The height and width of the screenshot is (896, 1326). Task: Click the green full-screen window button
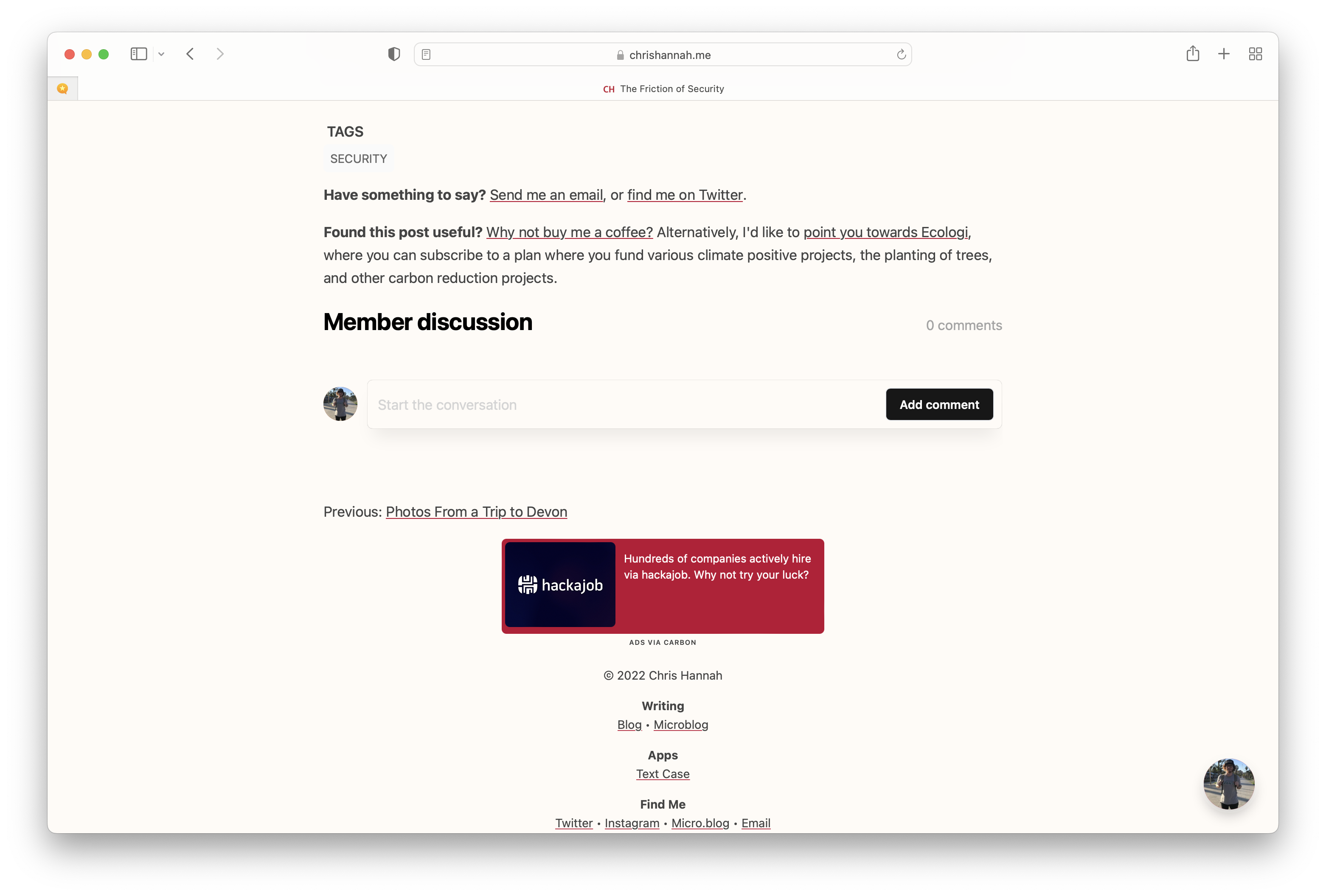coord(103,54)
